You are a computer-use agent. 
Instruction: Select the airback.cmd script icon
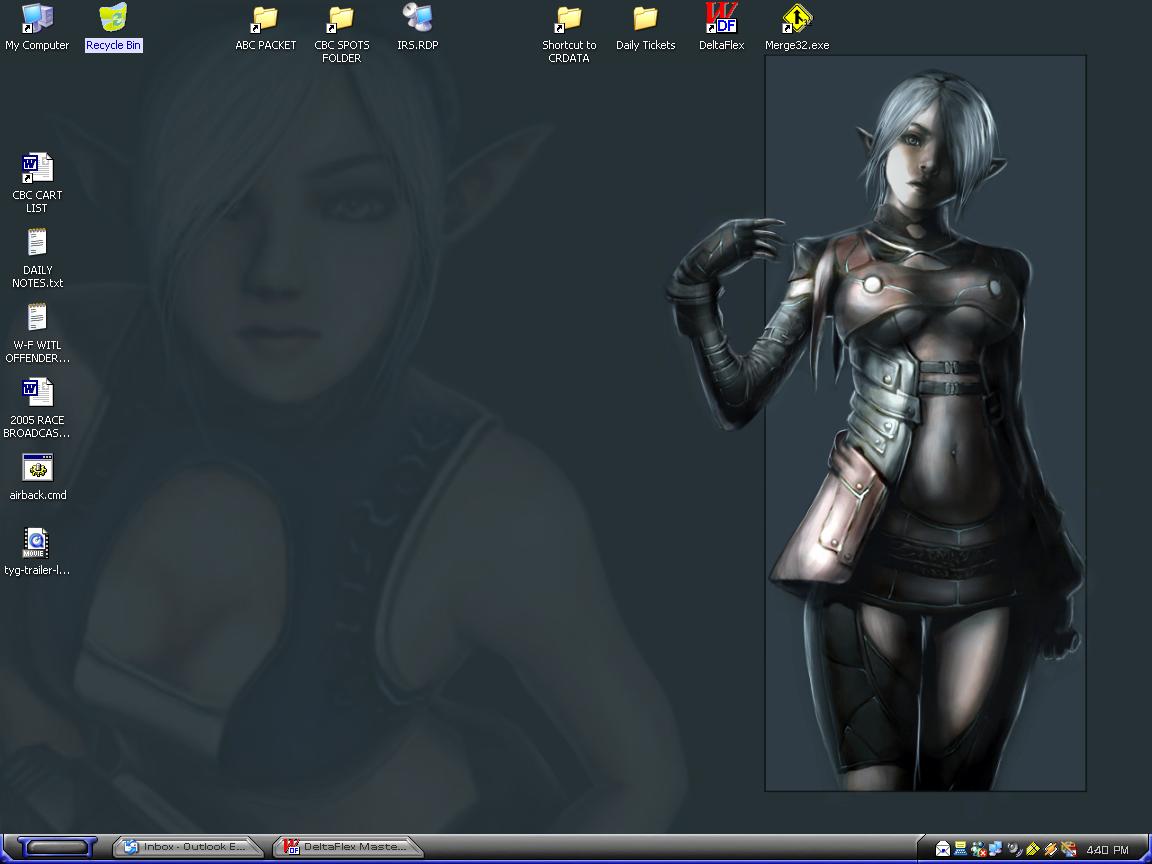[x=37, y=469]
